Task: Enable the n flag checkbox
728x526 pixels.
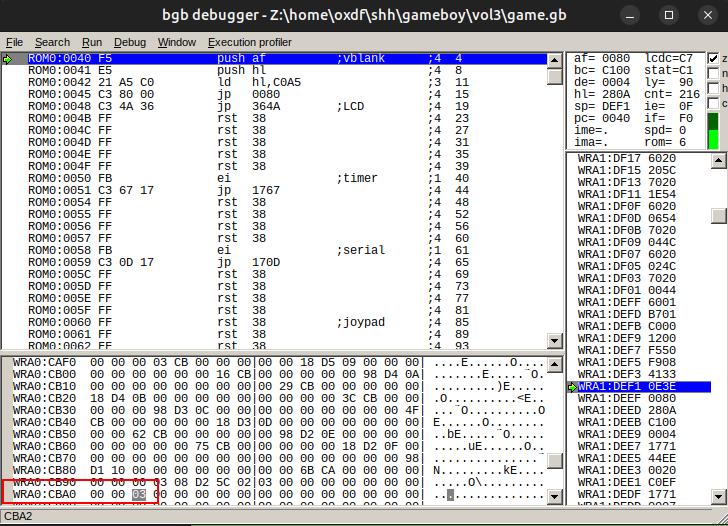Action: coord(713,74)
